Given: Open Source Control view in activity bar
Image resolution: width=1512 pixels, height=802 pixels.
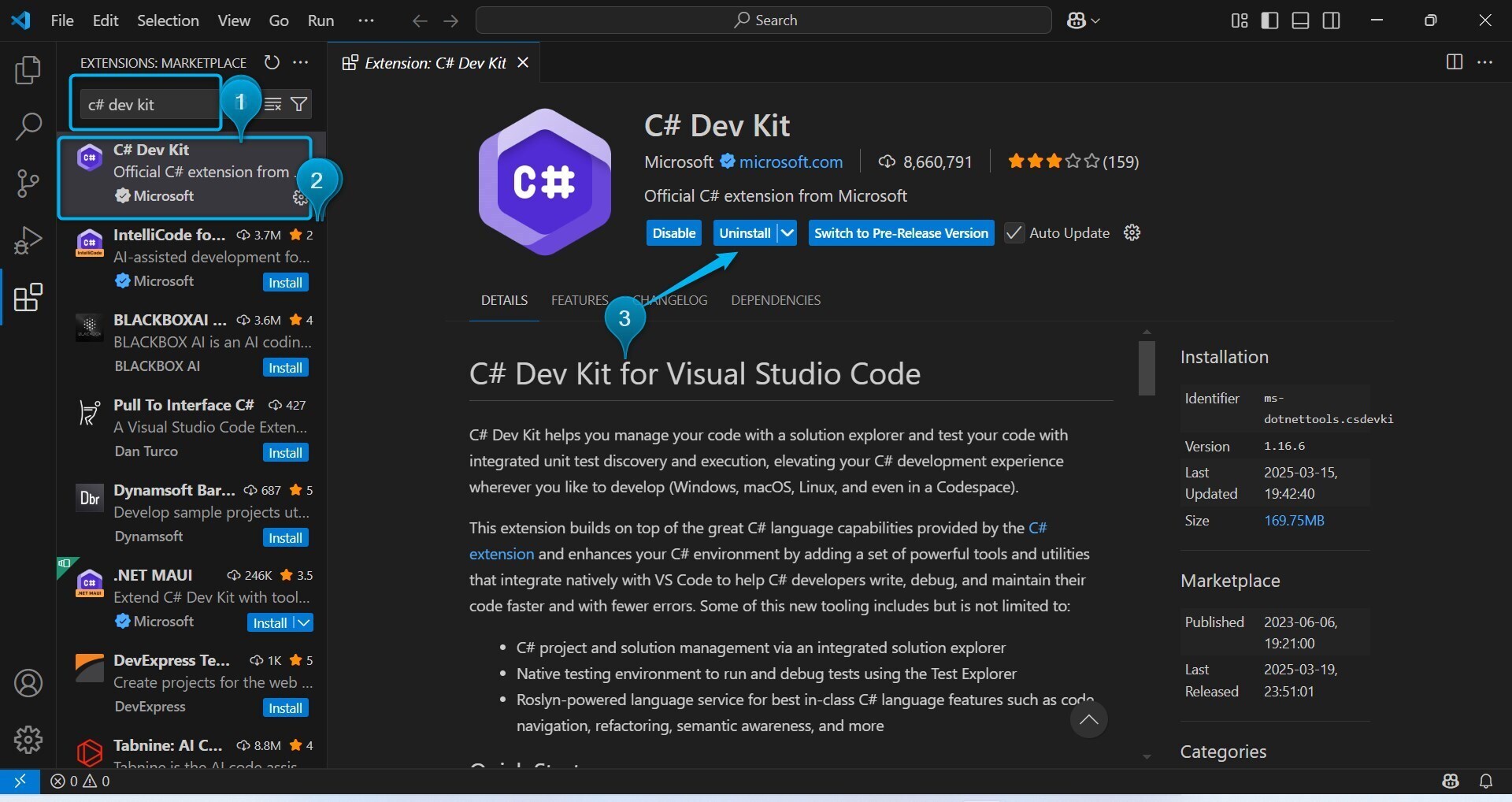Looking at the screenshot, I should pyautogui.click(x=28, y=184).
